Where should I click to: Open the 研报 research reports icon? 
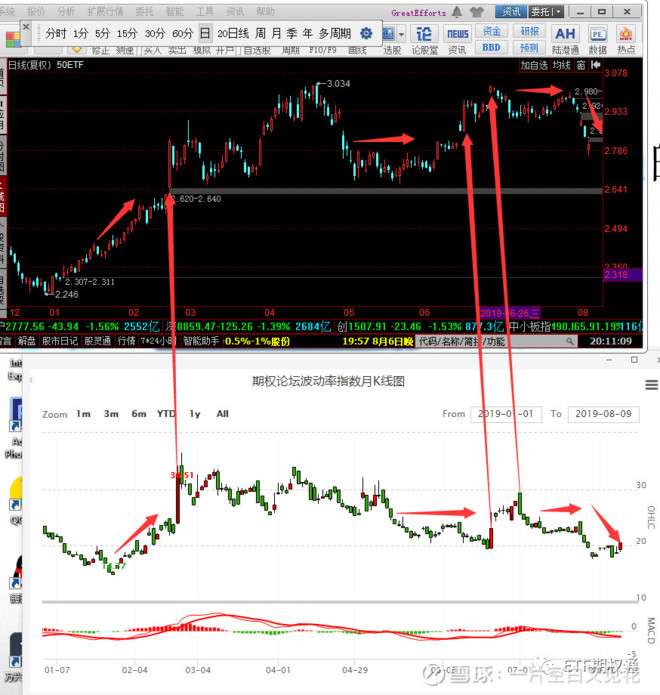[x=529, y=31]
